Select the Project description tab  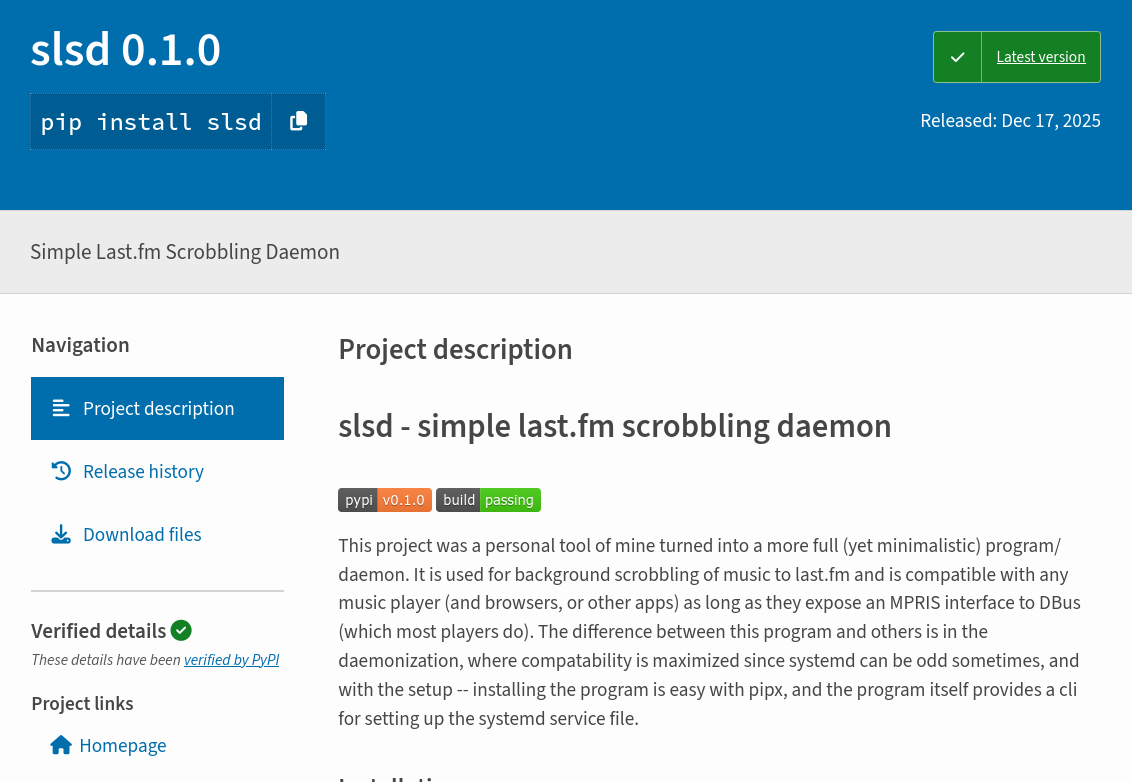click(x=158, y=408)
